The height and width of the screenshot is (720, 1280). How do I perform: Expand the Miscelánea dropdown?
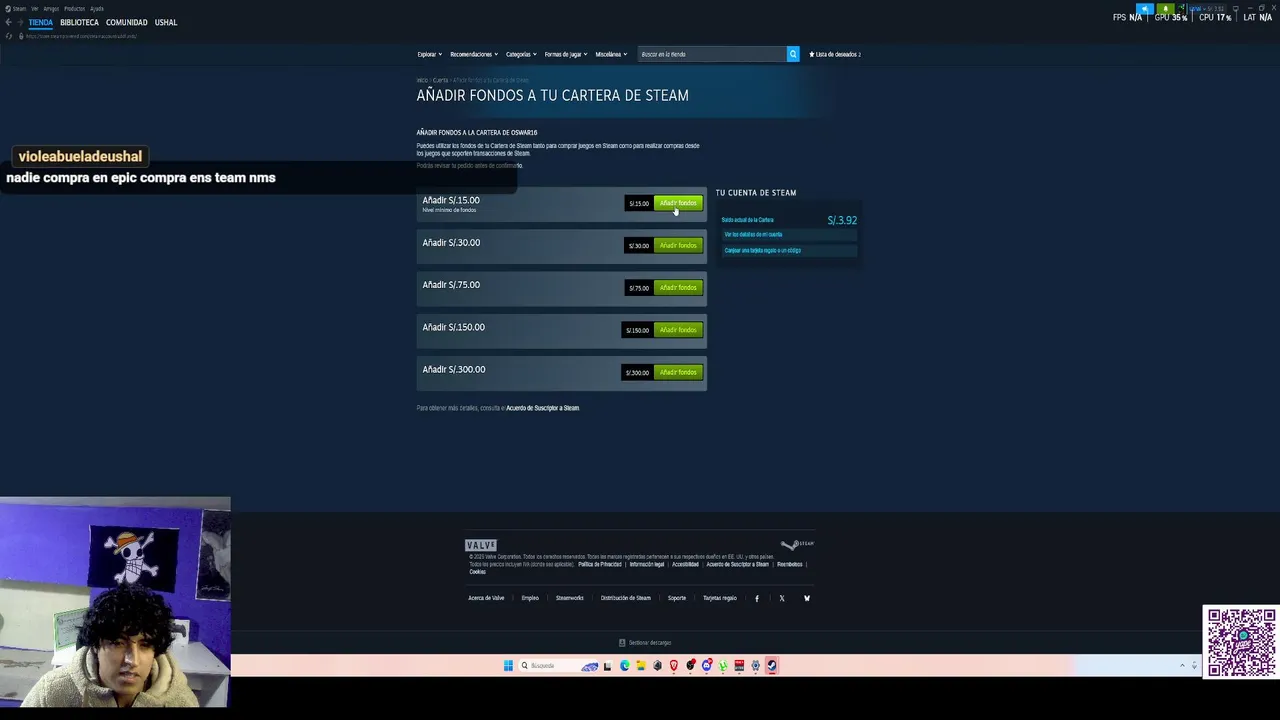tap(611, 54)
